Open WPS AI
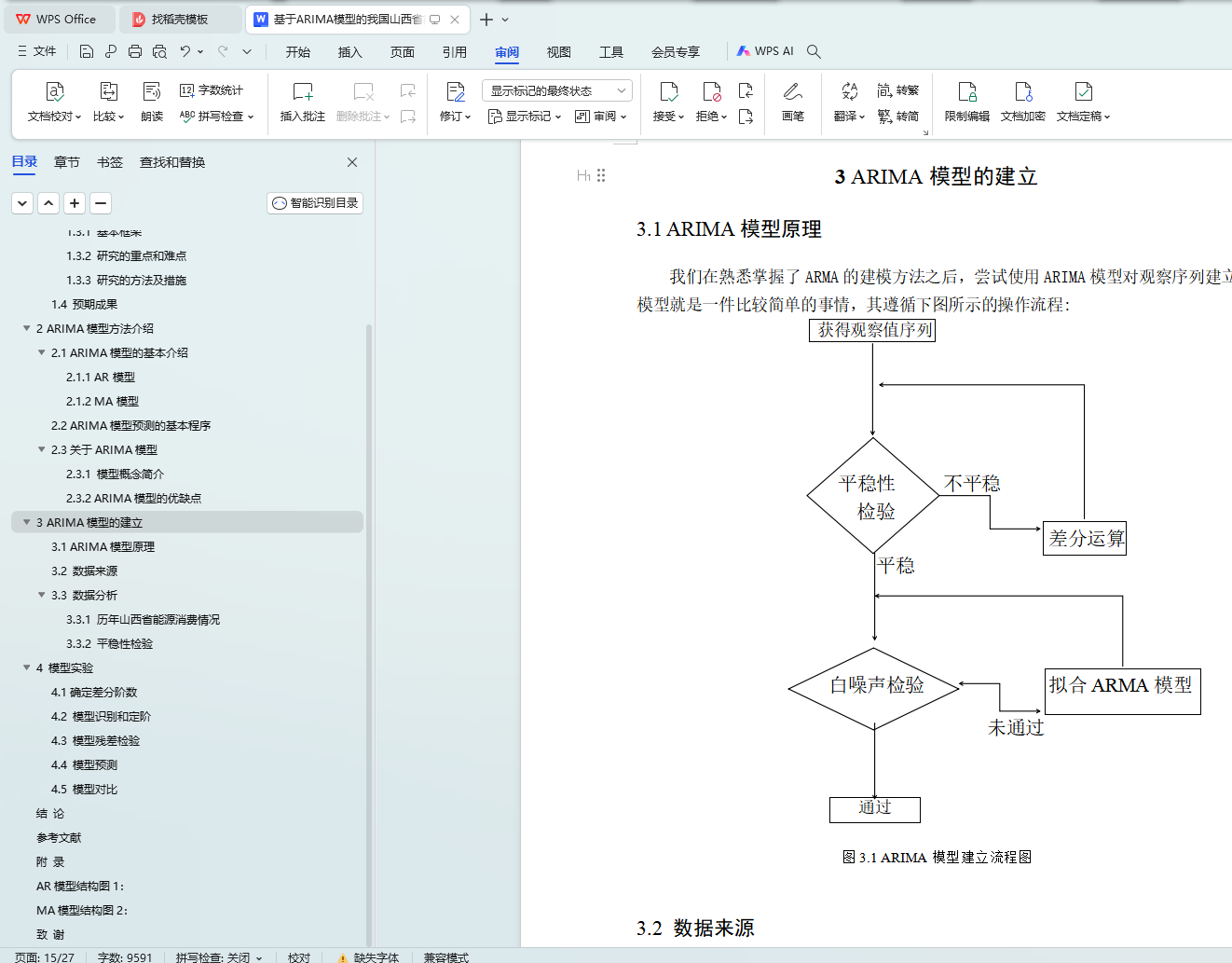 point(765,51)
